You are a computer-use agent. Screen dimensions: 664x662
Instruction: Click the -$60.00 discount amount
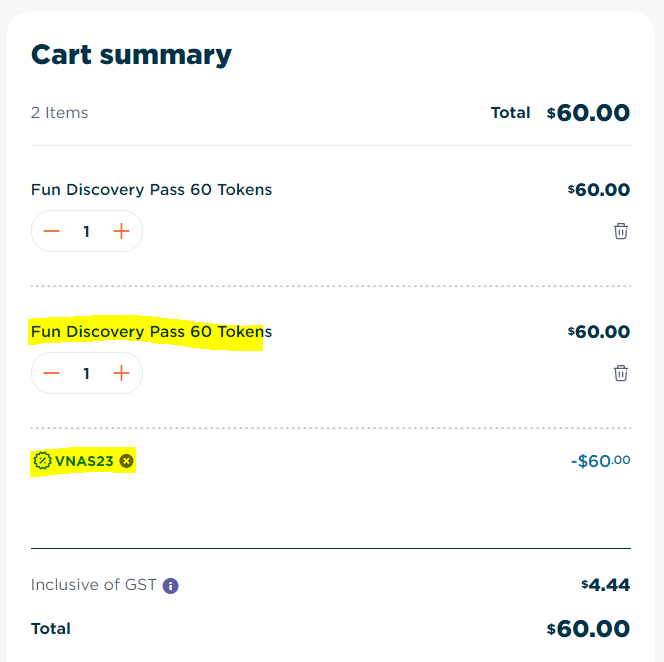pyautogui.click(x=600, y=461)
